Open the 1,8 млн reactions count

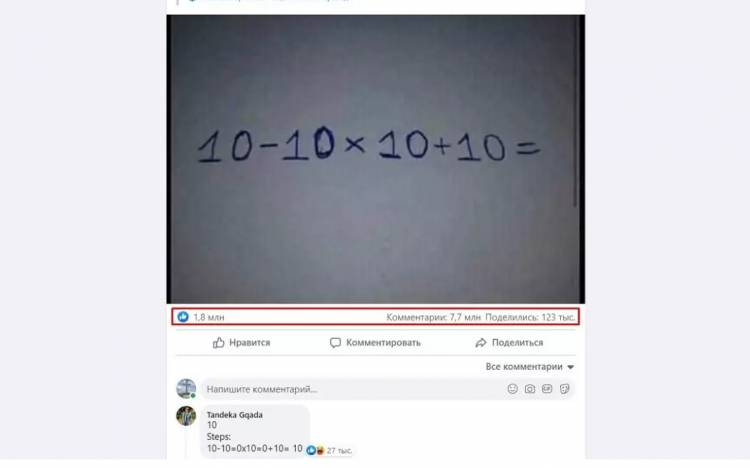coord(209,317)
